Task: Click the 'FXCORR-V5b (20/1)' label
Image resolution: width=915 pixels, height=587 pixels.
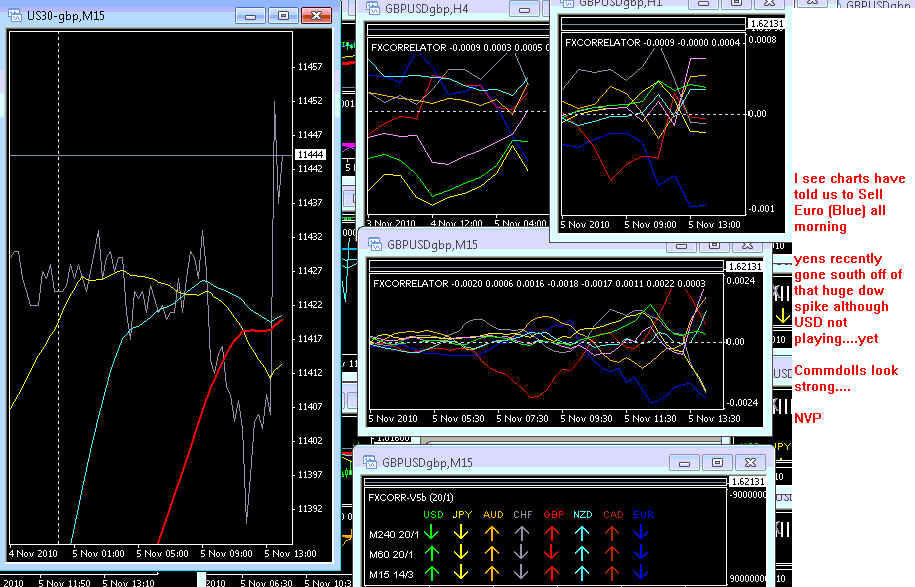Action: pyautogui.click(x=411, y=497)
